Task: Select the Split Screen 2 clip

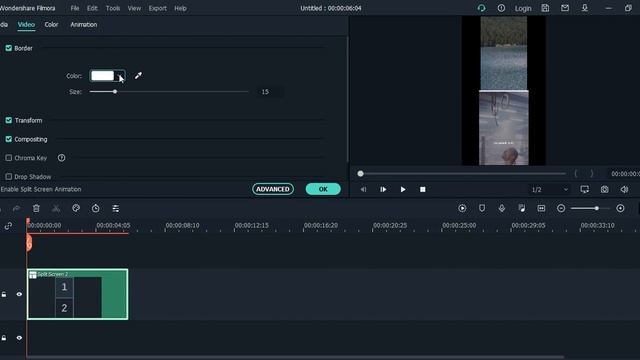Action: [78, 294]
